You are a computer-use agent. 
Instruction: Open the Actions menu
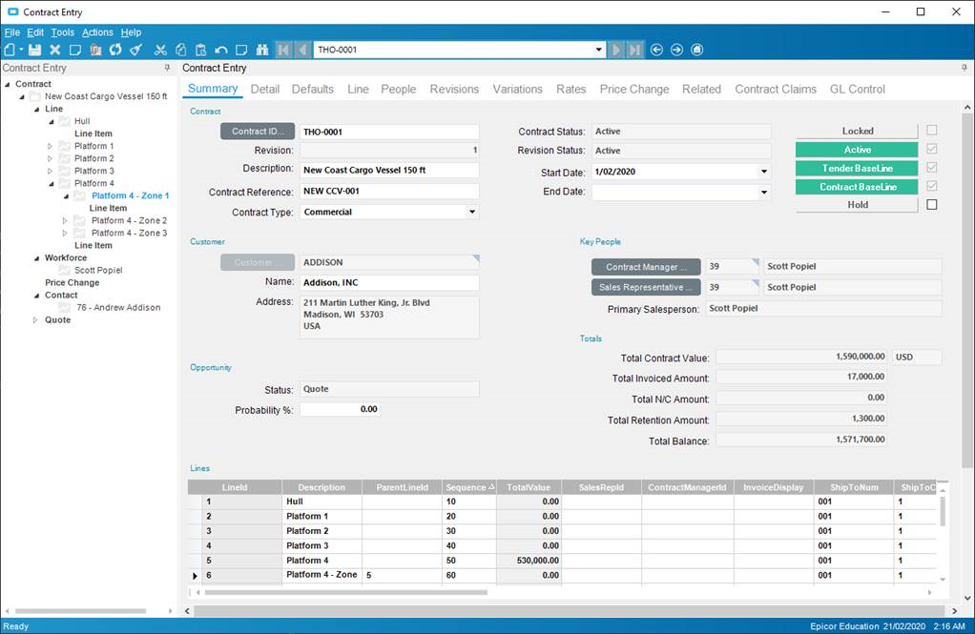click(98, 32)
